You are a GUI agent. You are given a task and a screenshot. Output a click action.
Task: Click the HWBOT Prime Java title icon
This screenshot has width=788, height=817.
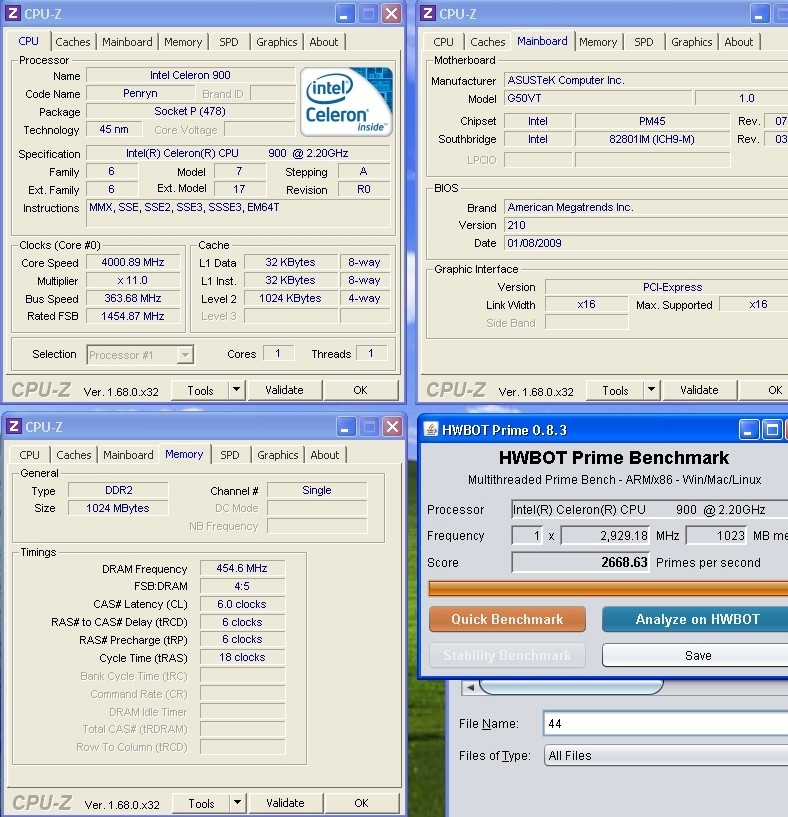[x=430, y=429]
